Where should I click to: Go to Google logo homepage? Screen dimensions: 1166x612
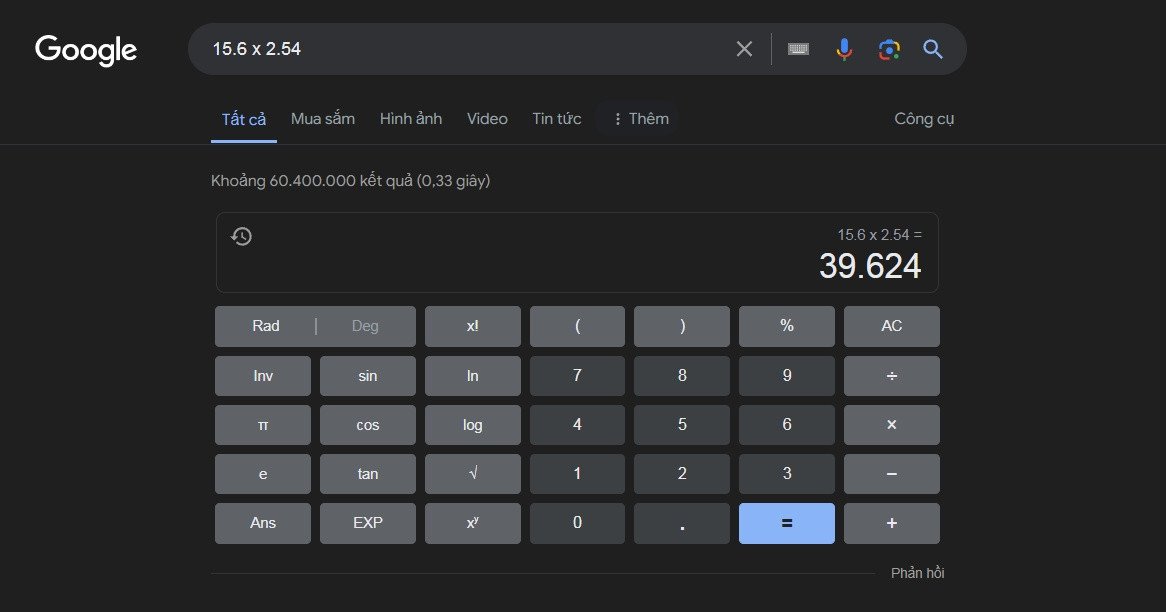tap(86, 50)
